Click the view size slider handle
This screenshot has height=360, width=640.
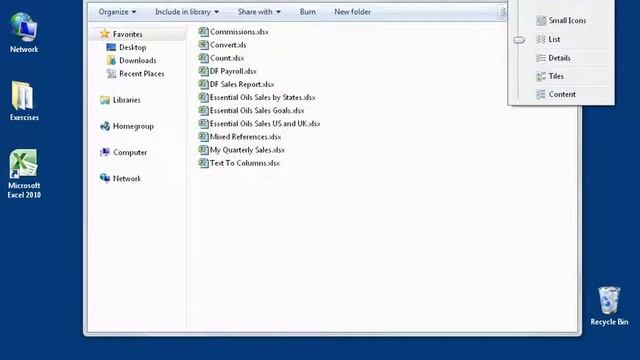coord(519,40)
